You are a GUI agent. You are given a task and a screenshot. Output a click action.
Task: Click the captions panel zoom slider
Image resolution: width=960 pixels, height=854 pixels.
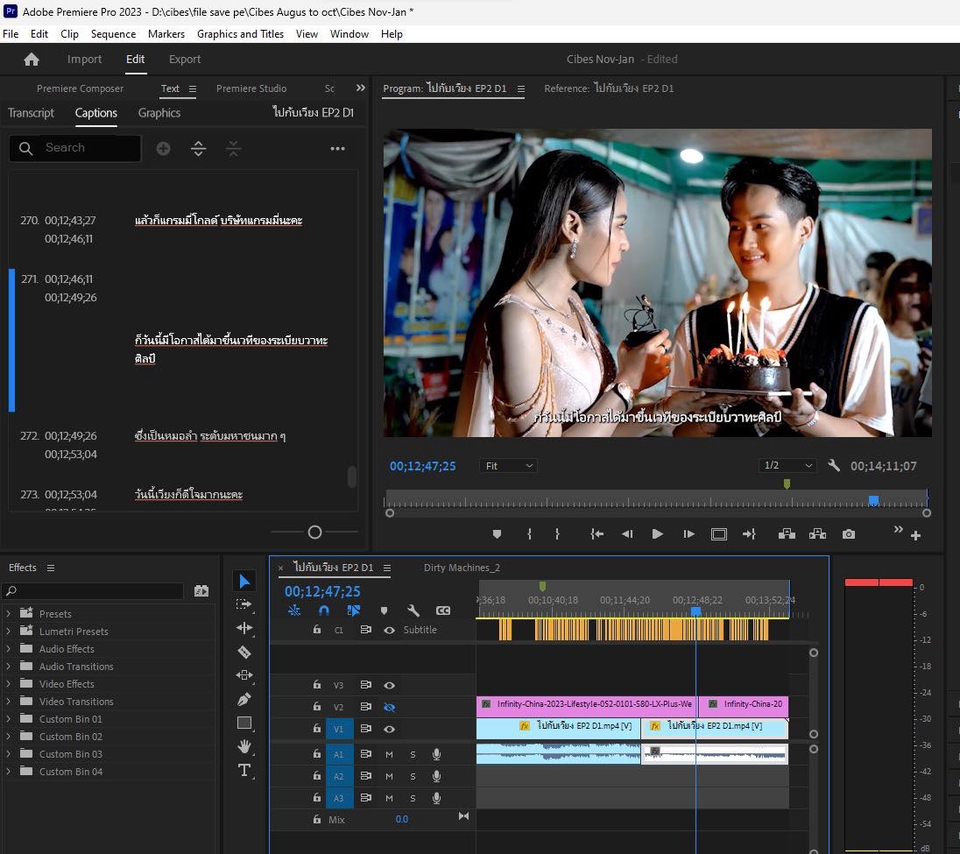click(x=315, y=532)
